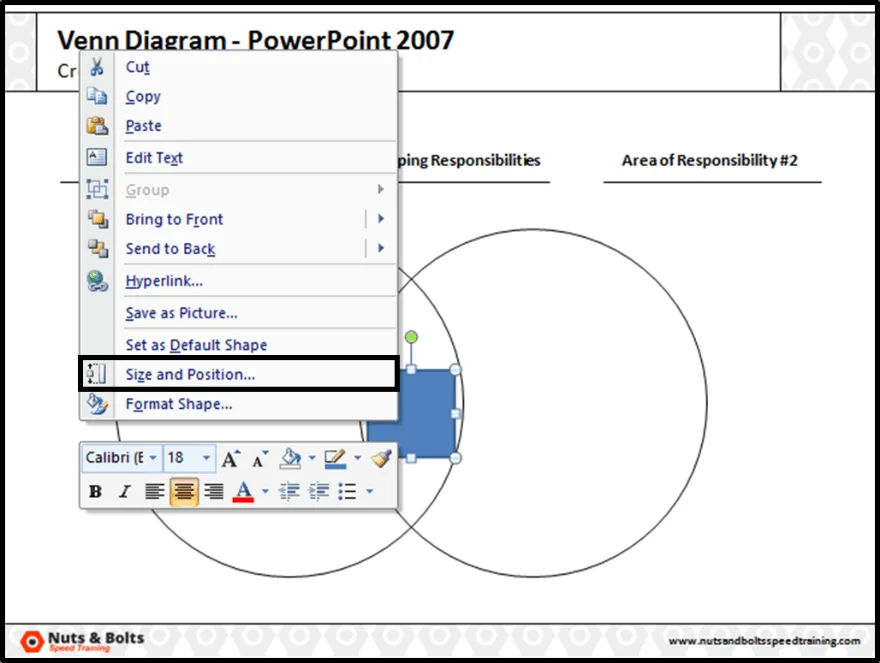
Task: Click the Copy icon in context menu
Action: coord(97,96)
